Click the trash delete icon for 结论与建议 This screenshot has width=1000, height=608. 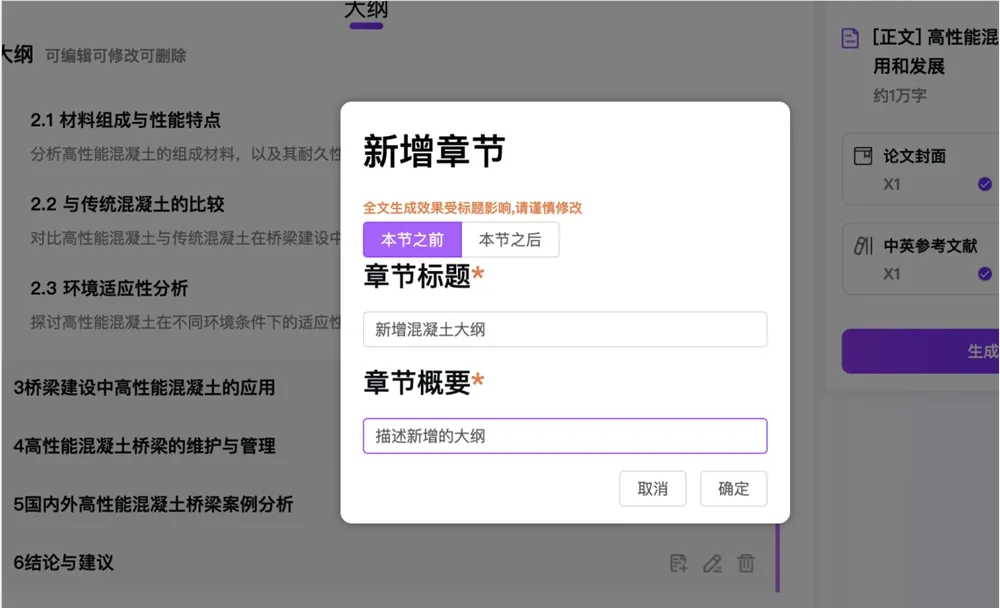746,564
